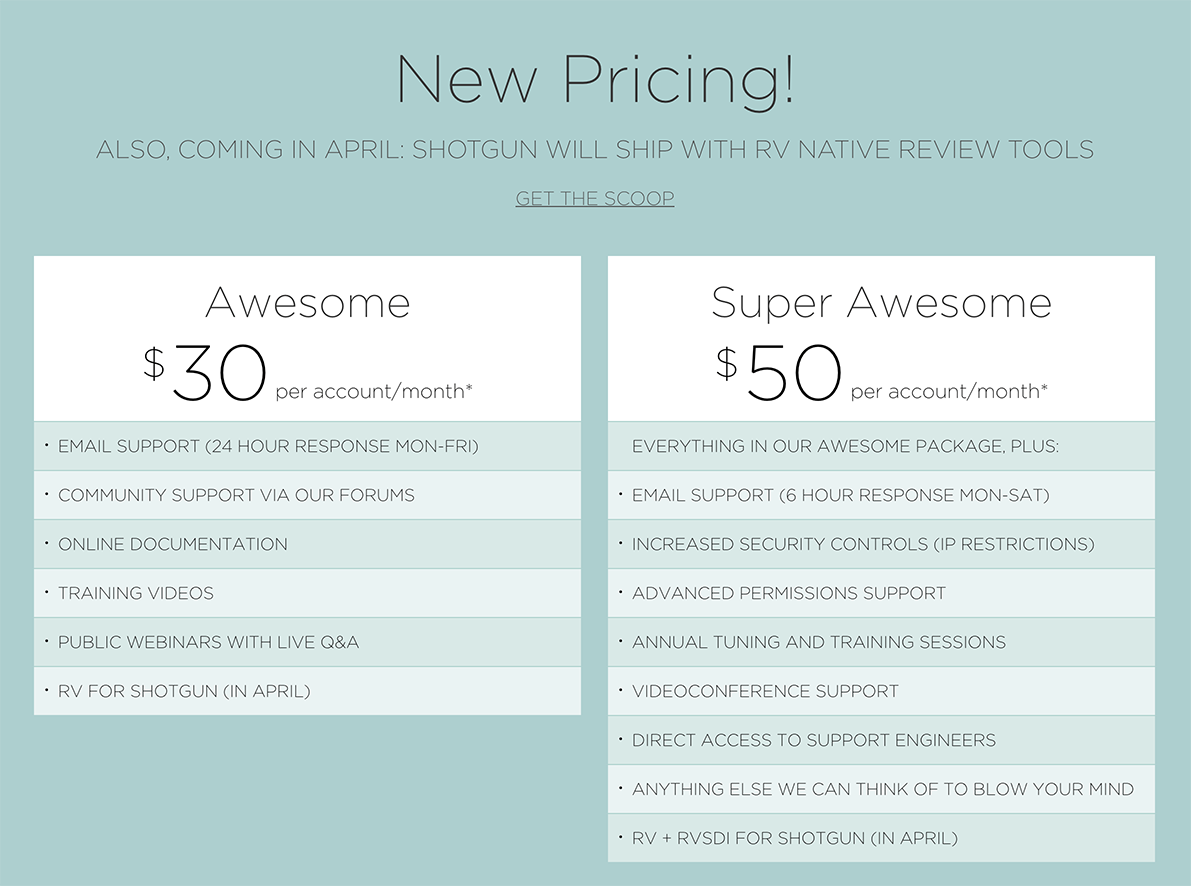Select Email Support 6 hour response row
Screen dimensions: 1191x886
[881, 495]
